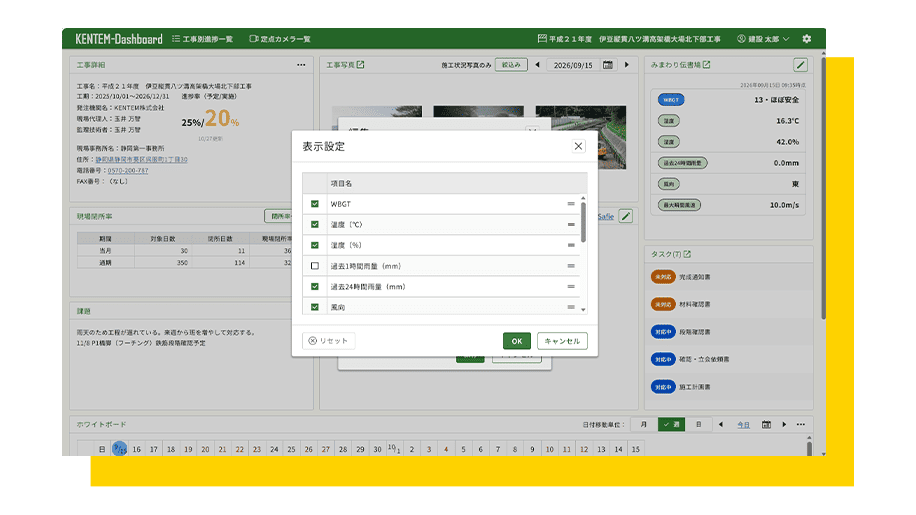Click the office address link

[x=141, y=159]
